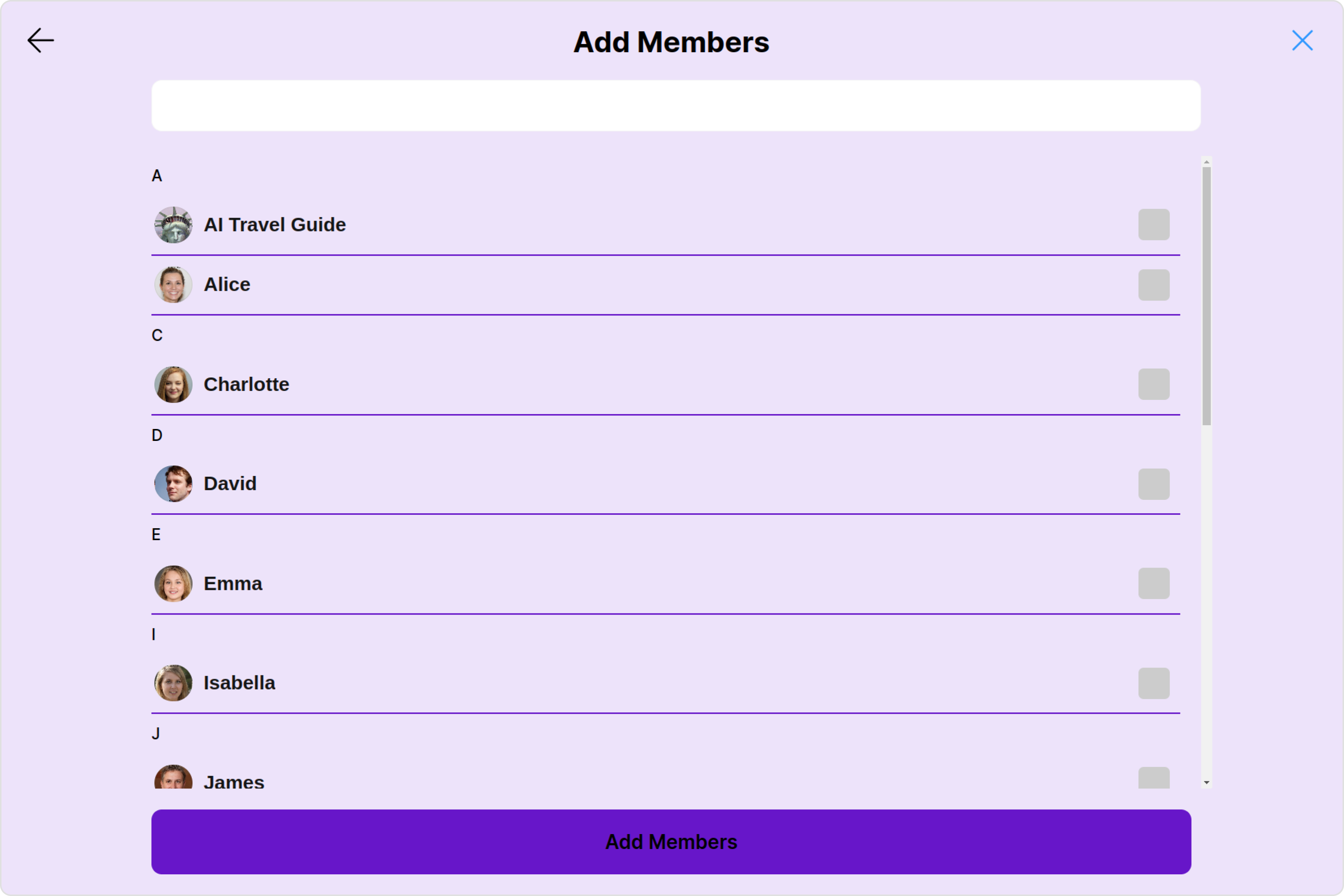Select Alice's checkbox
Viewport: 1344px width, 896px height.
coord(1154,284)
